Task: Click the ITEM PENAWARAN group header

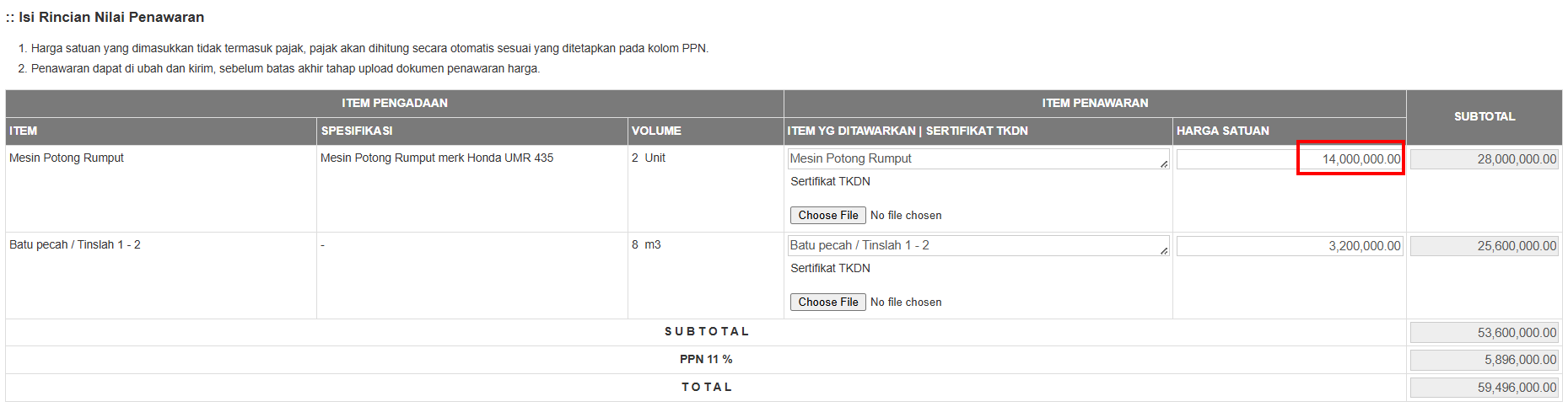Action: point(1095,103)
